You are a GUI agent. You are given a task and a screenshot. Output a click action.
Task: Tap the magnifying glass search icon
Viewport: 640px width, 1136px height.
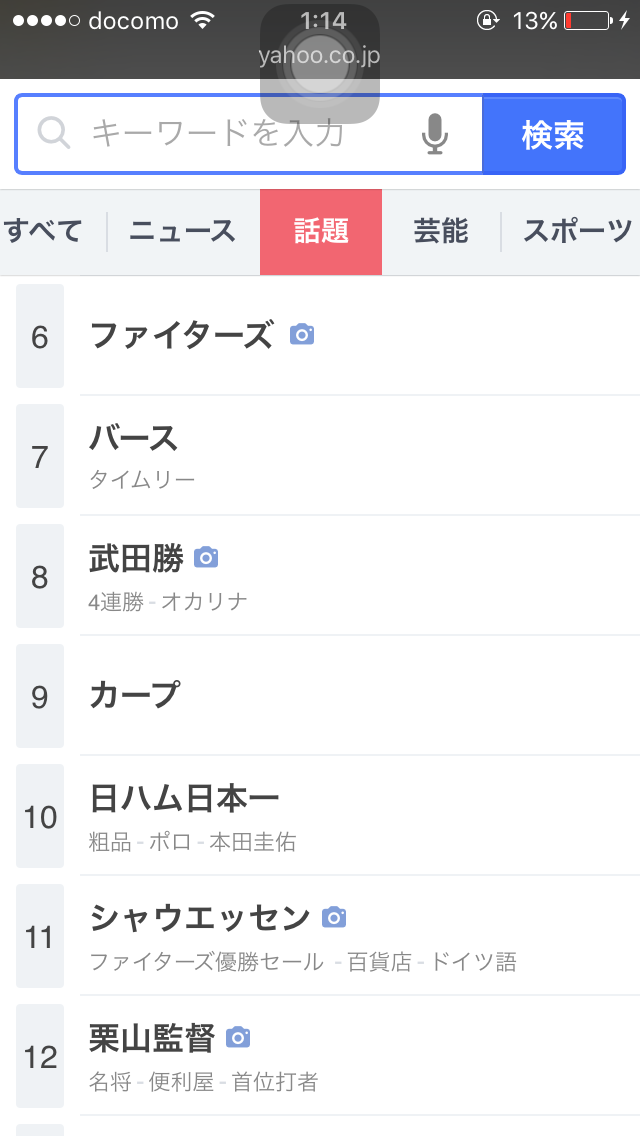(x=54, y=134)
